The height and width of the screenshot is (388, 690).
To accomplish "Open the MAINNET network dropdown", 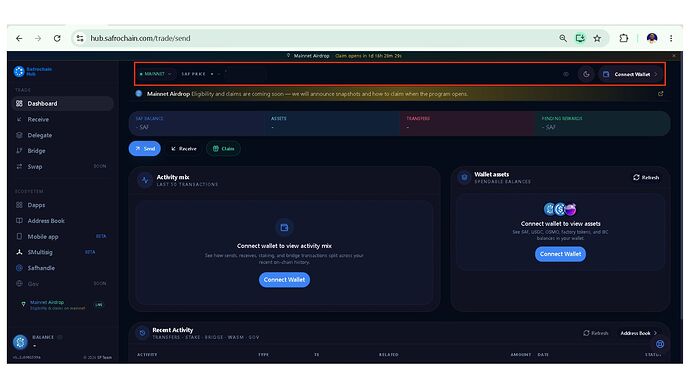I will point(156,74).
